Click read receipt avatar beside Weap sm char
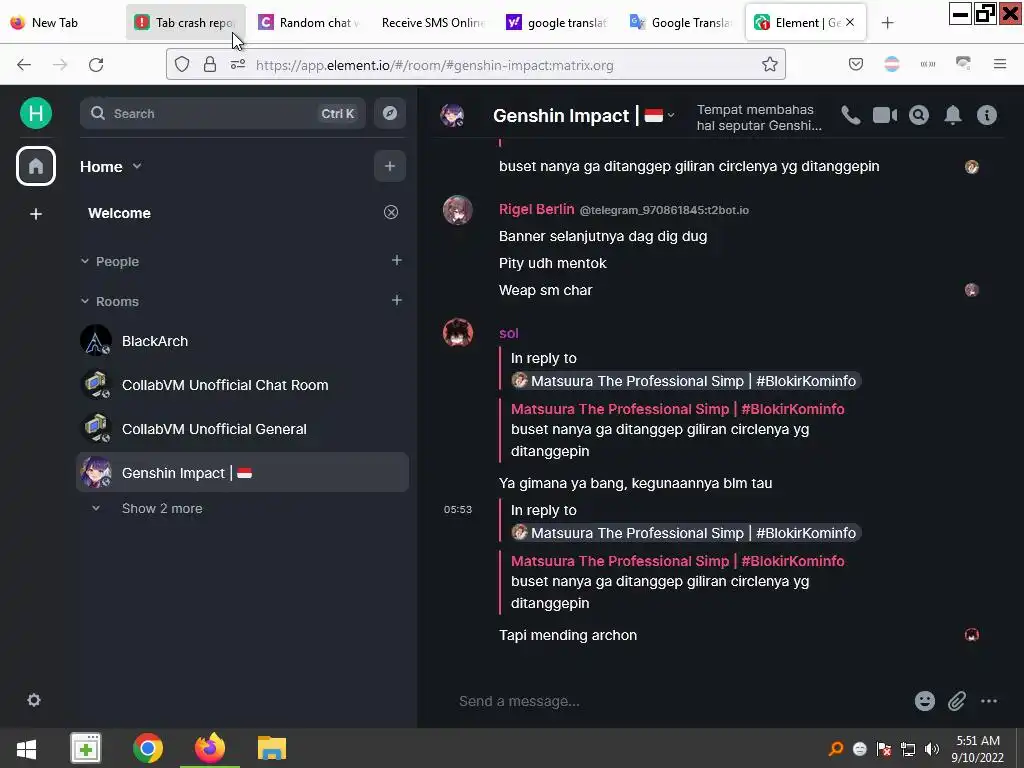The width and height of the screenshot is (1024, 768). pos(972,290)
